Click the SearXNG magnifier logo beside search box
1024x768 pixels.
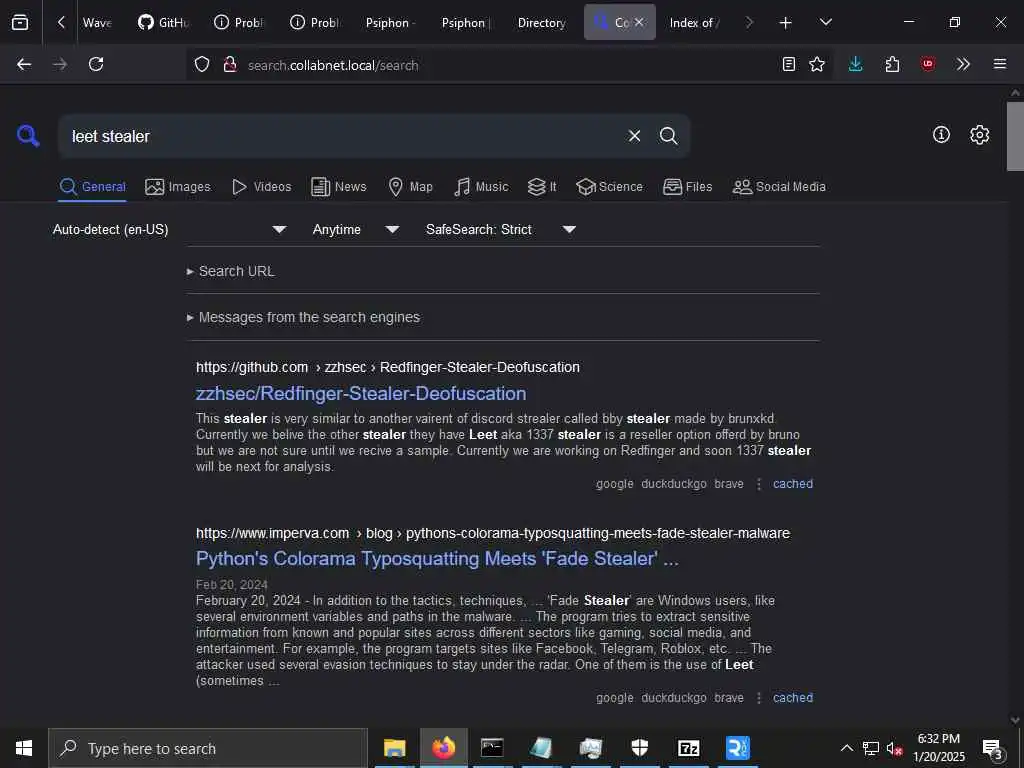28,136
